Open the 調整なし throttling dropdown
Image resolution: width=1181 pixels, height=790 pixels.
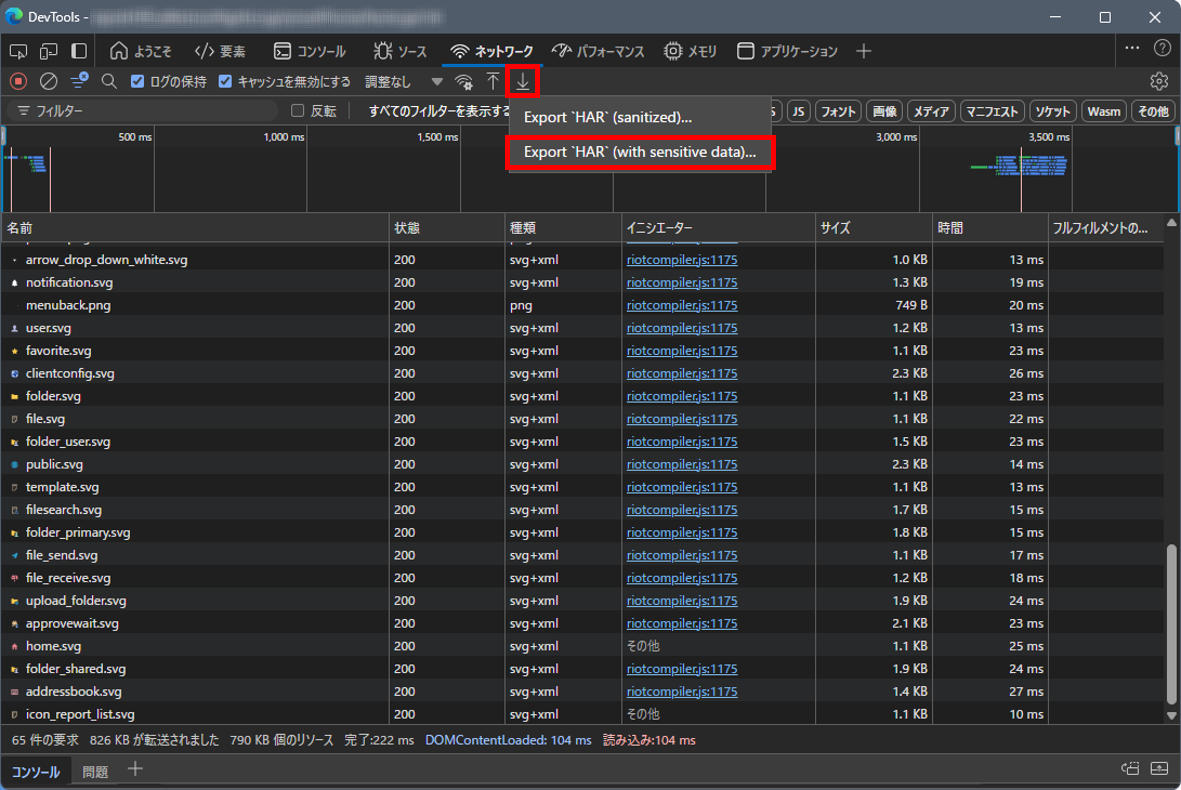tap(404, 81)
